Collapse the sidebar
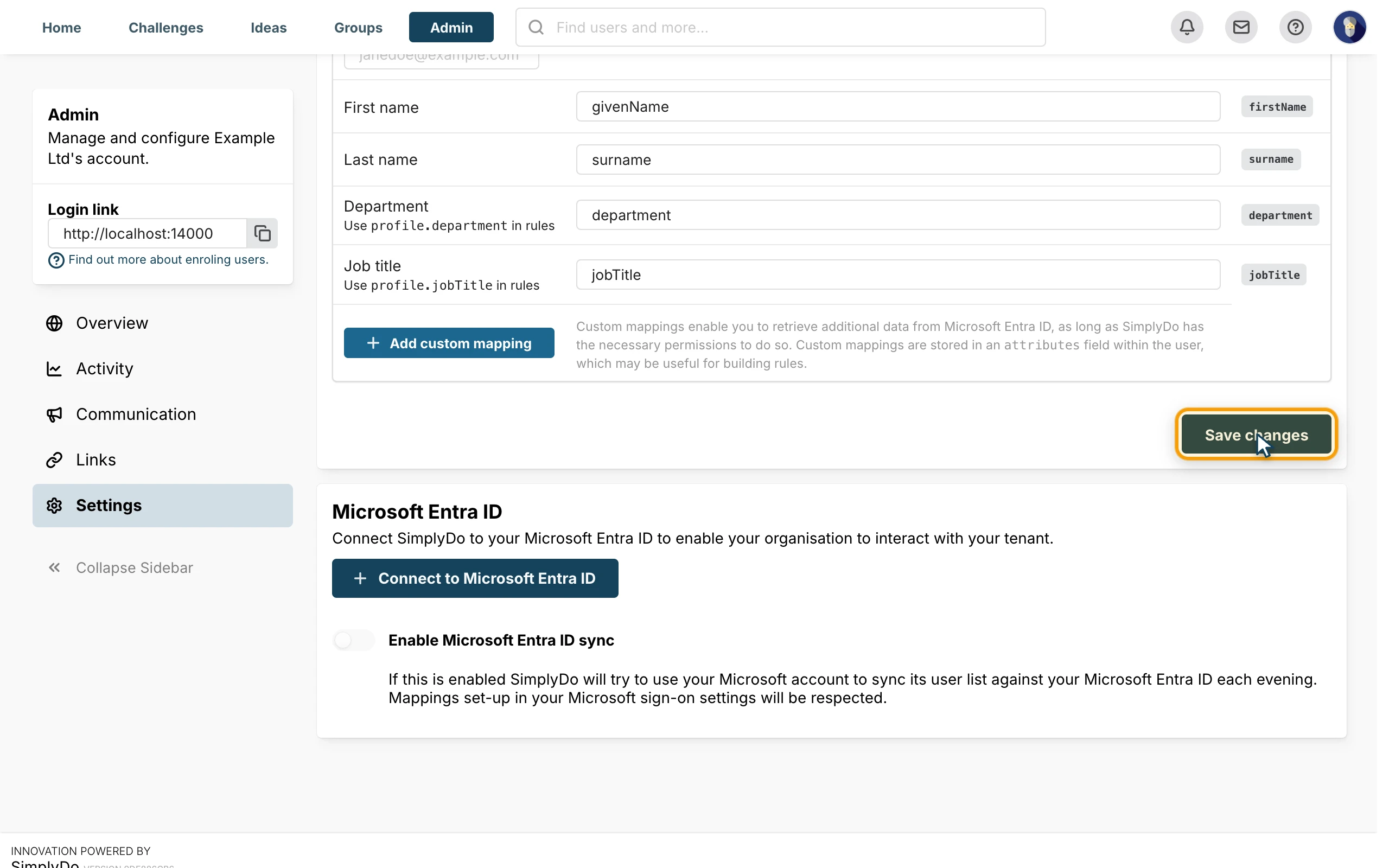This screenshot has height=868, width=1389. point(120,568)
